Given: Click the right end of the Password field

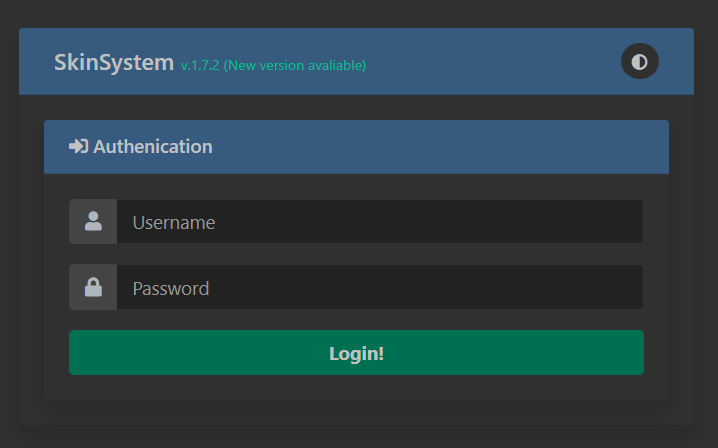Looking at the screenshot, I should tap(620, 288).
